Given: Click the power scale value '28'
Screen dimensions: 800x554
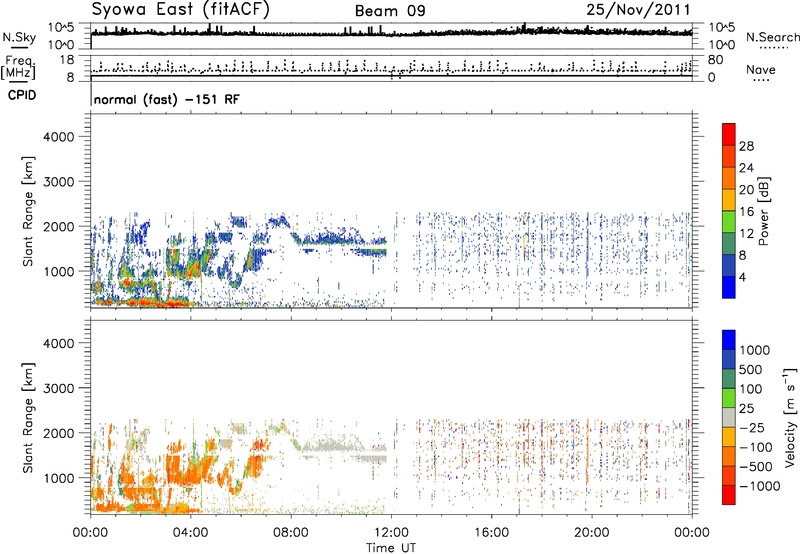Looking at the screenshot, I should pyautogui.click(x=746, y=146).
